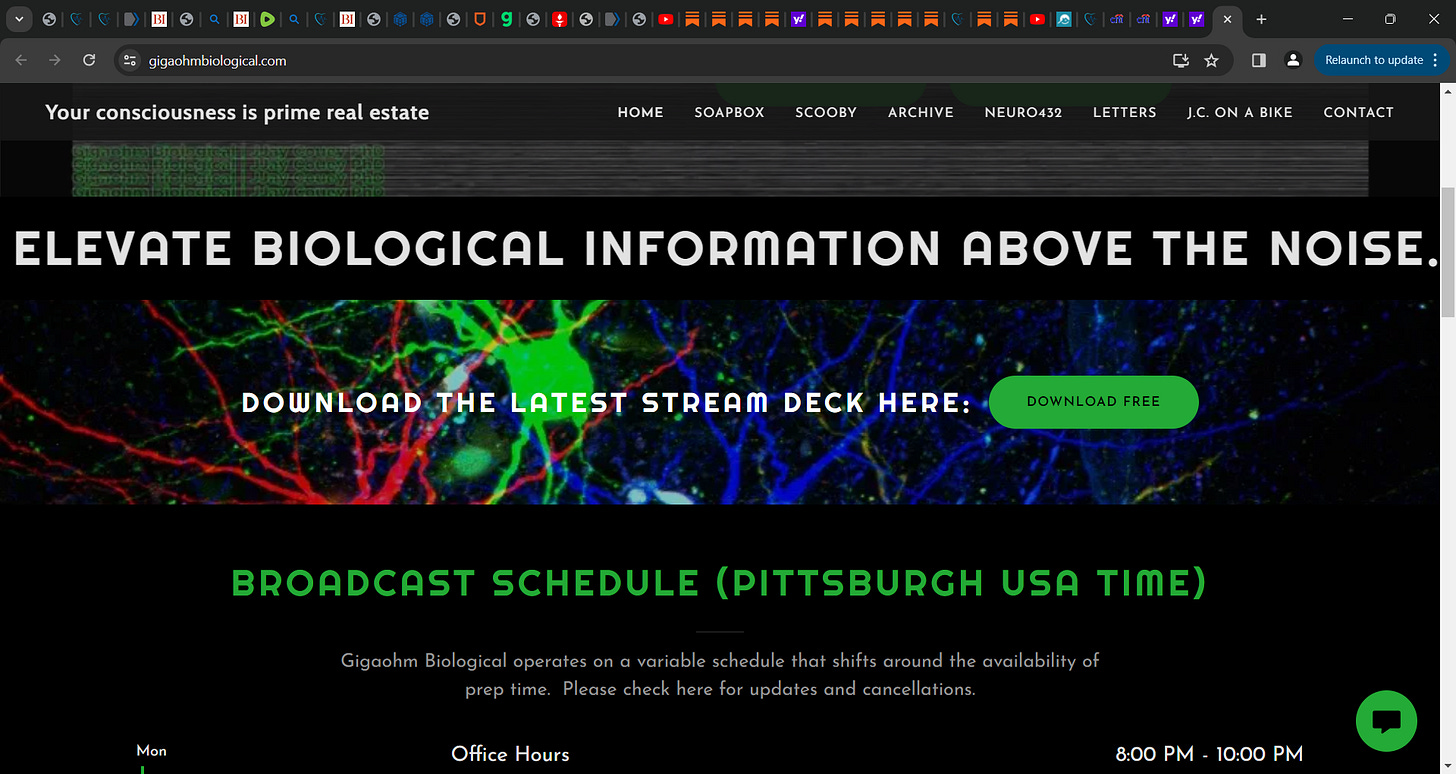Switch to the green letter g tab

507,19
